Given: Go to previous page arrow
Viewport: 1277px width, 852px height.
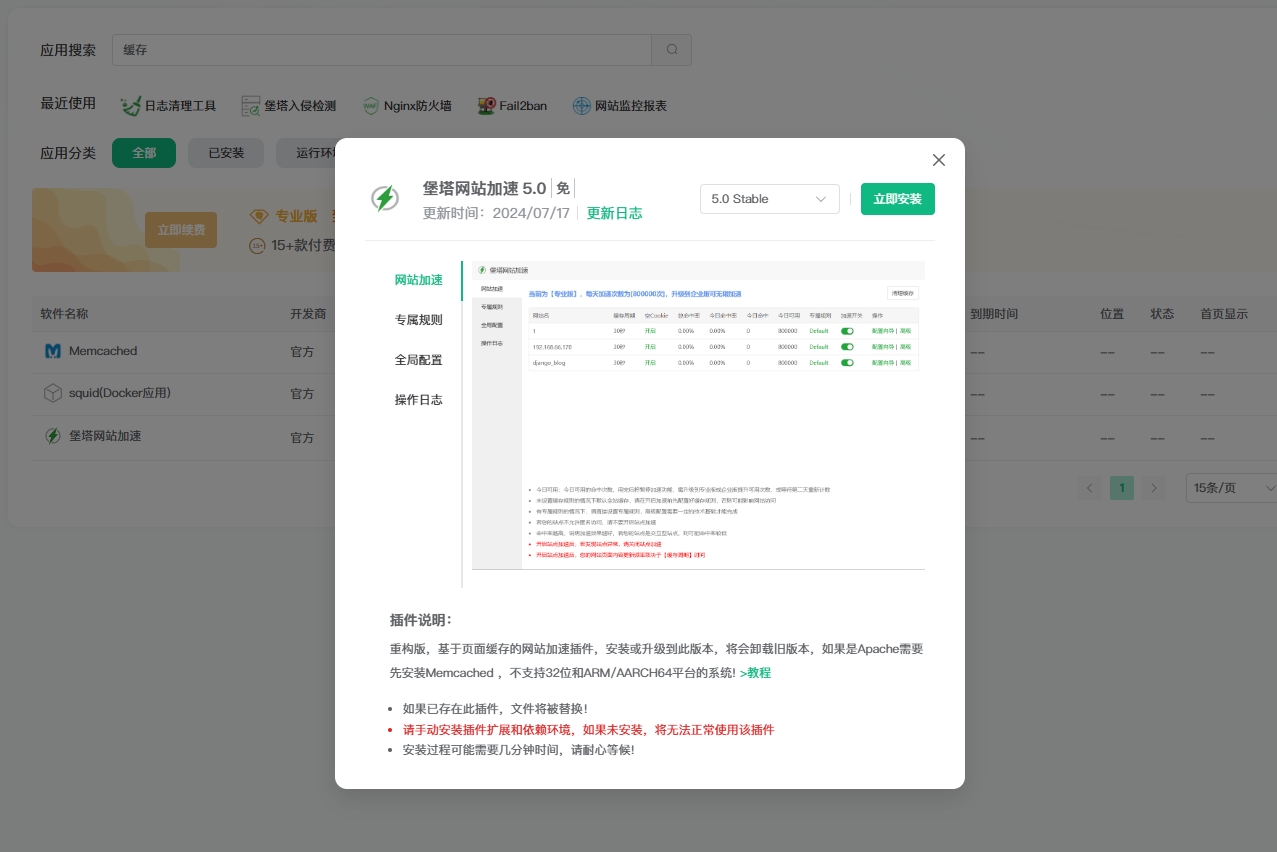Looking at the screenshot, I should (1090, 488).
